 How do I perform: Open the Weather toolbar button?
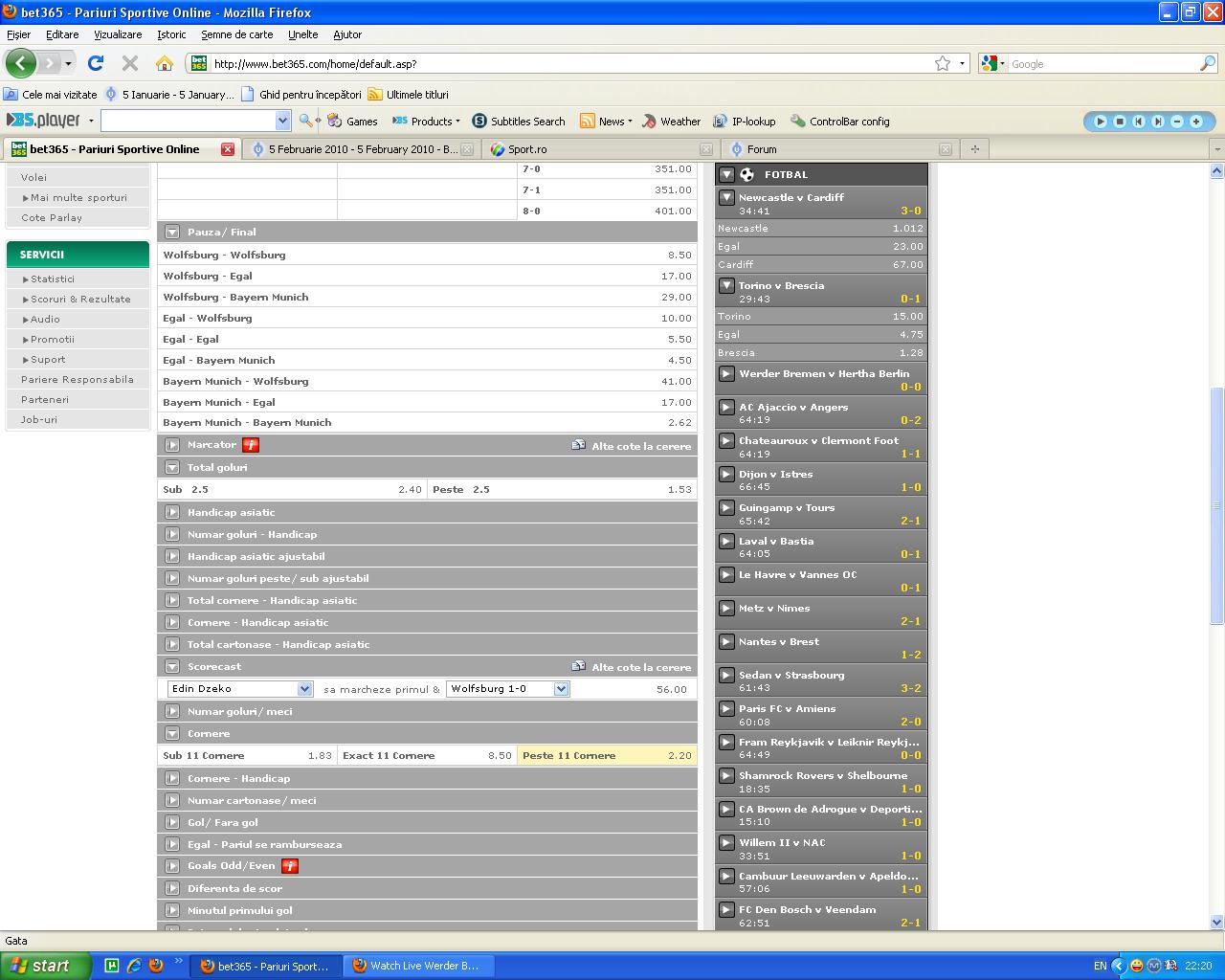point(672,122)
